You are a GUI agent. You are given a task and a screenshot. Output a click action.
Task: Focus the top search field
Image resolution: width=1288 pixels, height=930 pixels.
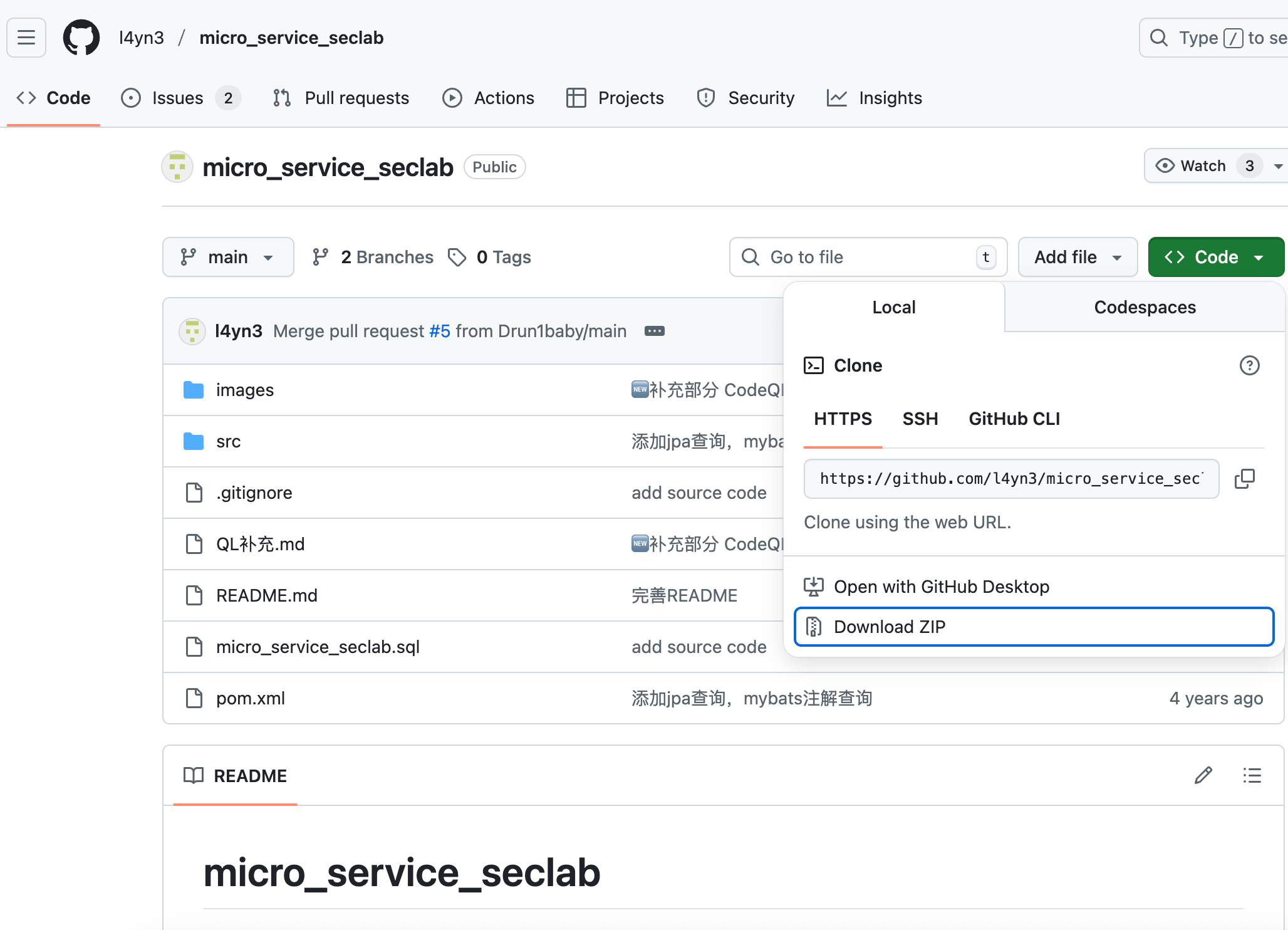[1215, 38]
